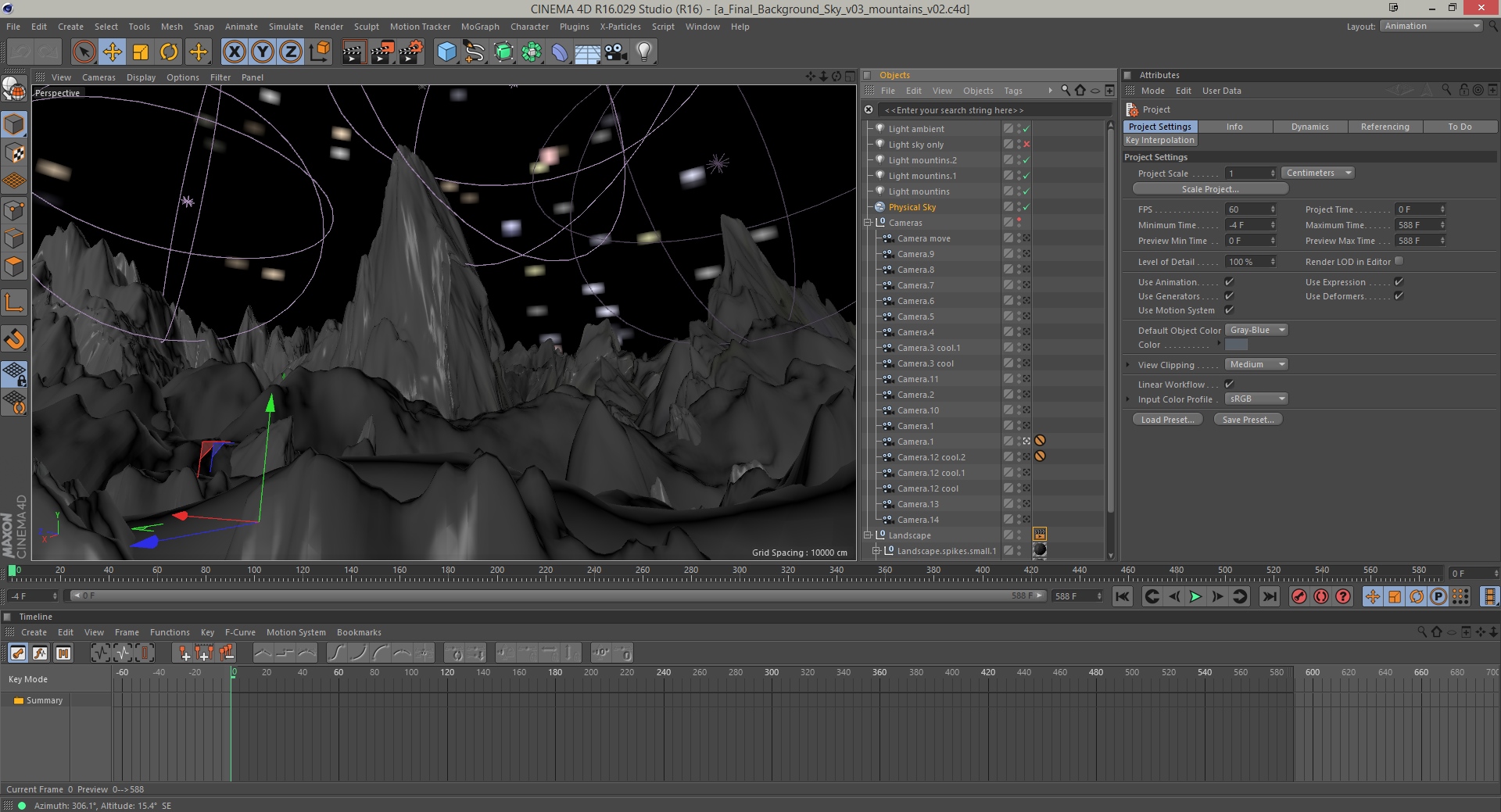This screenshot has height=812, width=1501.
Task: Activate the Rotate tool
Action: (x=169, y=52)
